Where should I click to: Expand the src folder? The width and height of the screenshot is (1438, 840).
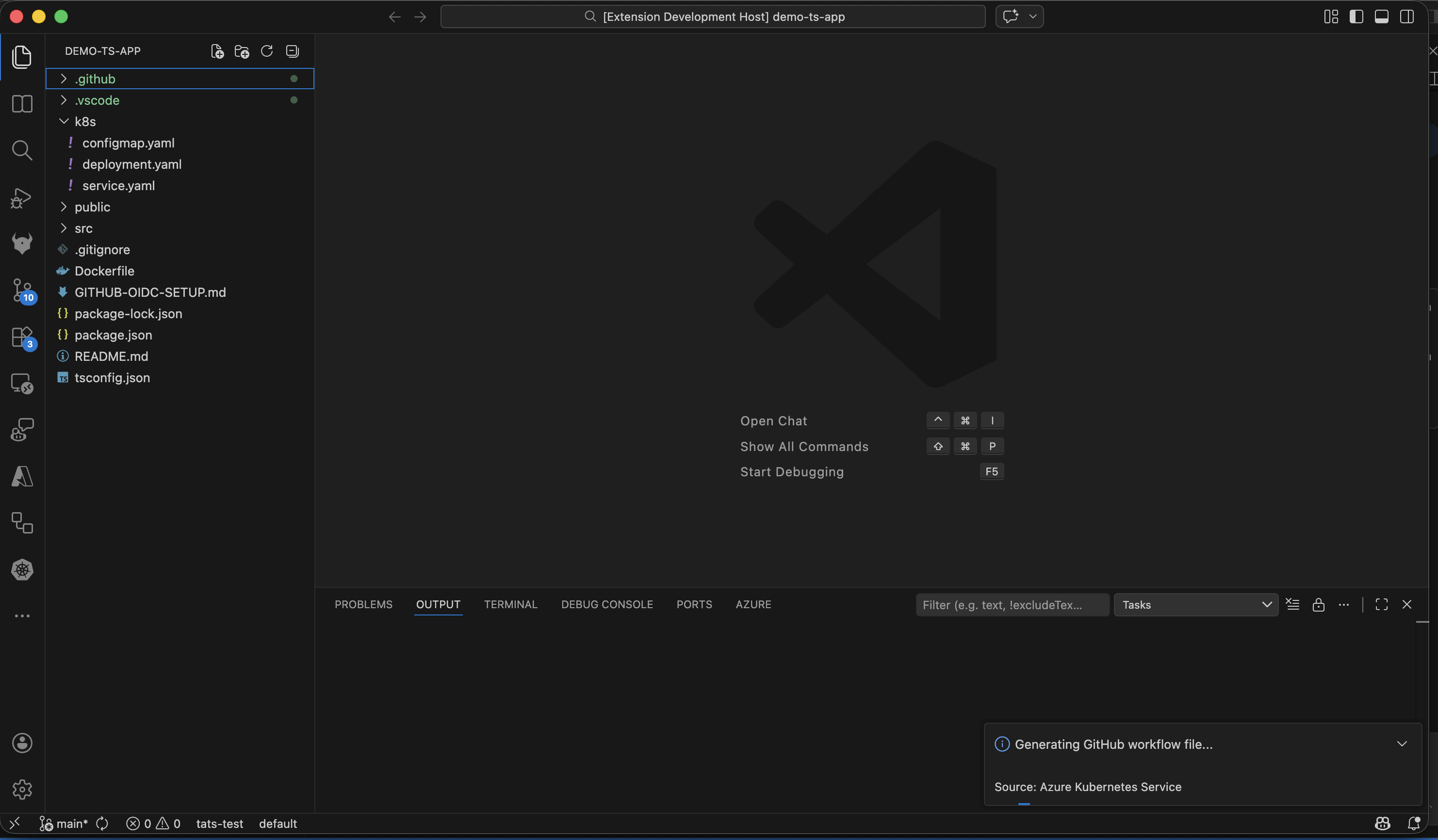pos(83,227)
